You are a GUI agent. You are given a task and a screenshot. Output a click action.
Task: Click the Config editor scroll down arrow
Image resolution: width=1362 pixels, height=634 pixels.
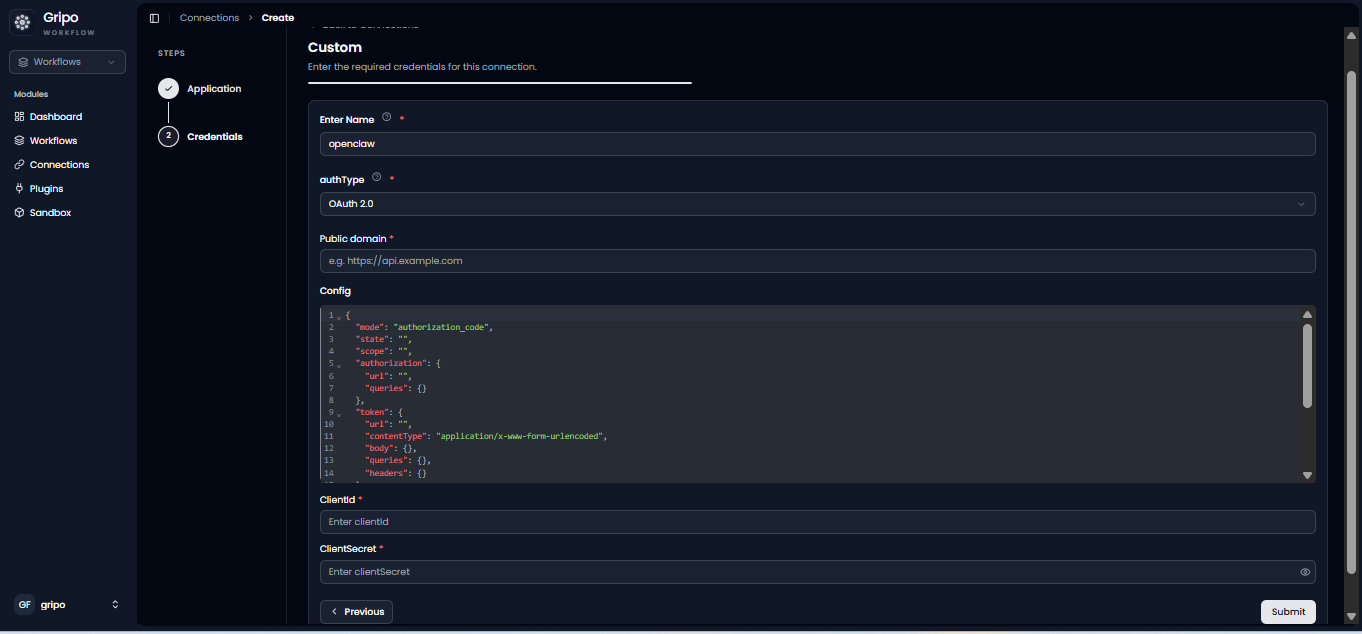[x=1307, y=475]
